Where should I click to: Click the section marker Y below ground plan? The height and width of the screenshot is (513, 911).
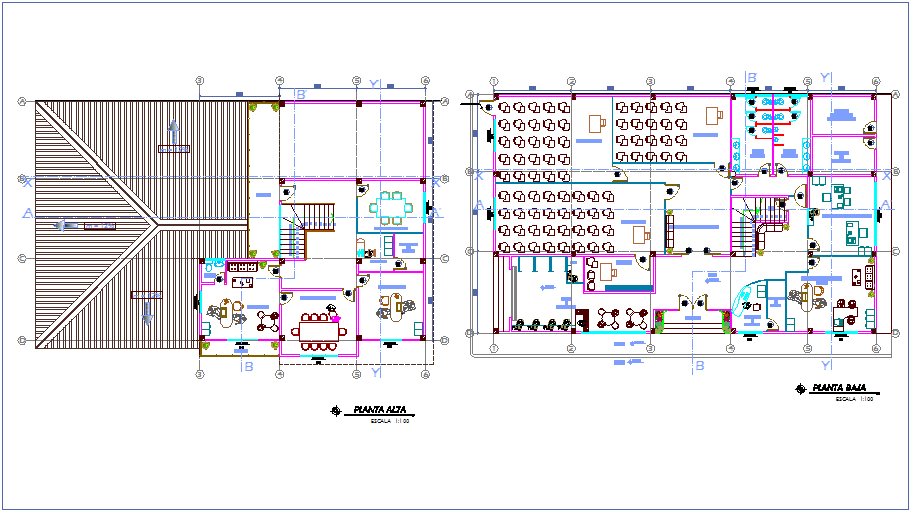point(824,364)
